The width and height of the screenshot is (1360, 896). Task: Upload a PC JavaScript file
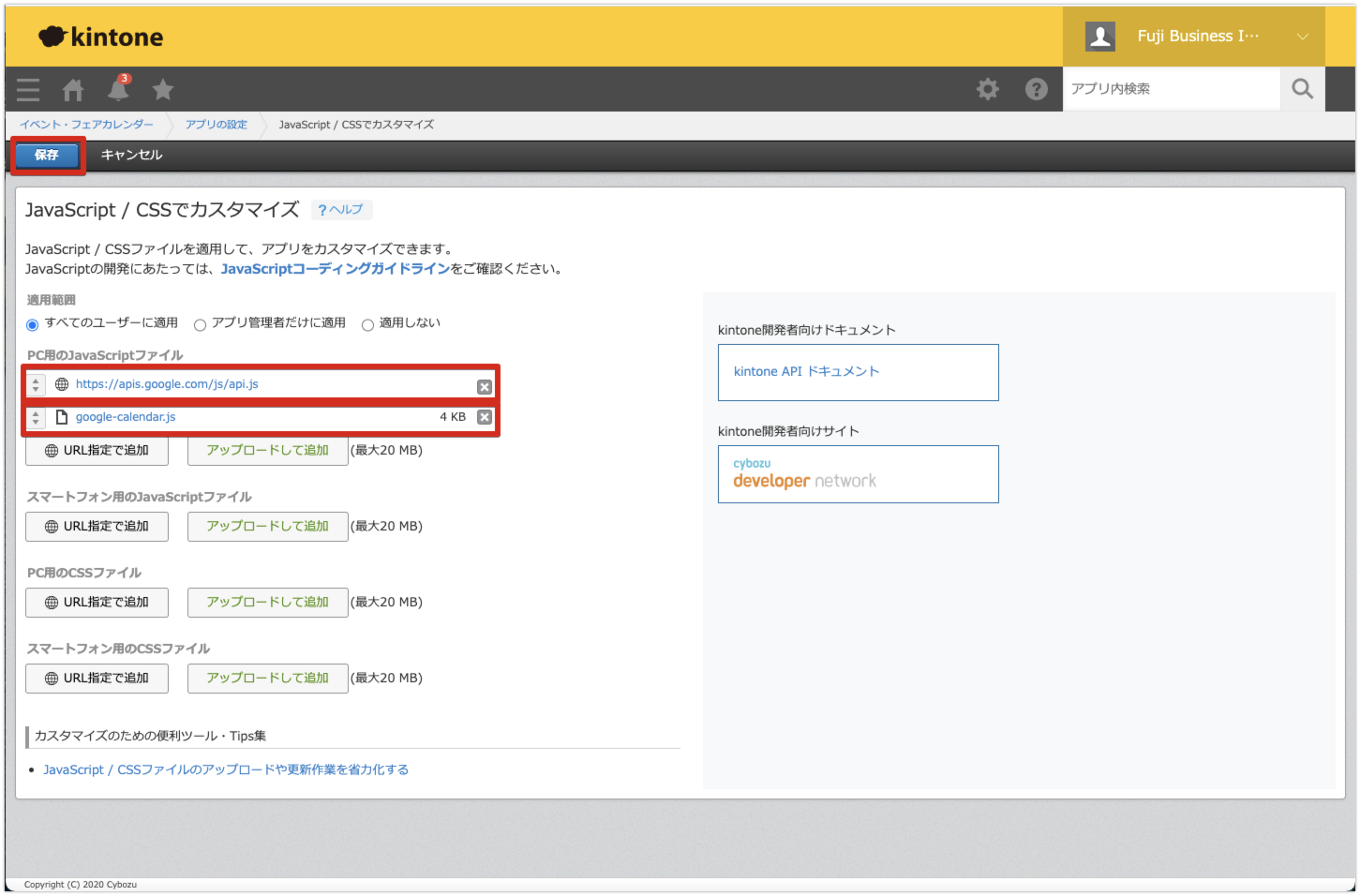pyautogui.click(x=268, y=451)
